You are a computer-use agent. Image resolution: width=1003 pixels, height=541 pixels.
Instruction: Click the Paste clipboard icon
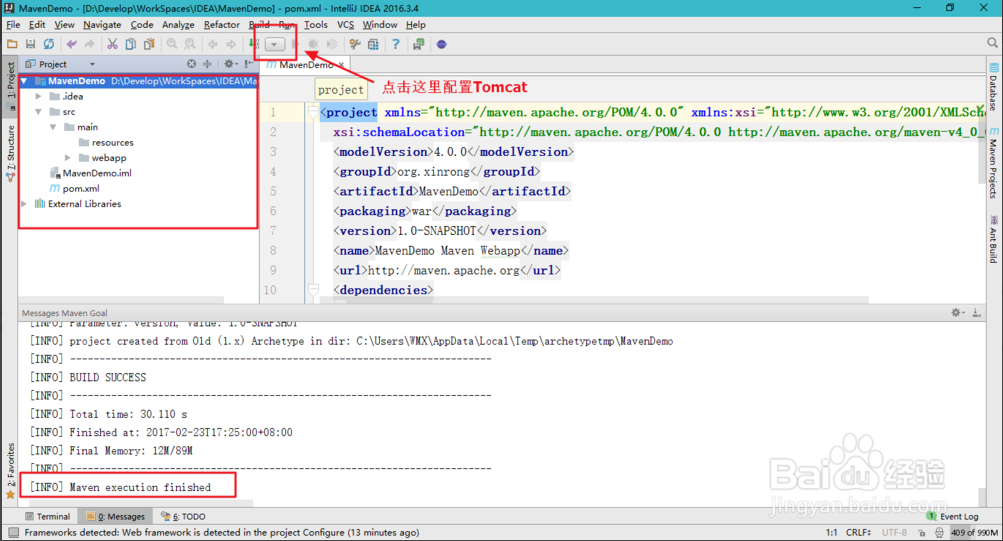(149, 44)
